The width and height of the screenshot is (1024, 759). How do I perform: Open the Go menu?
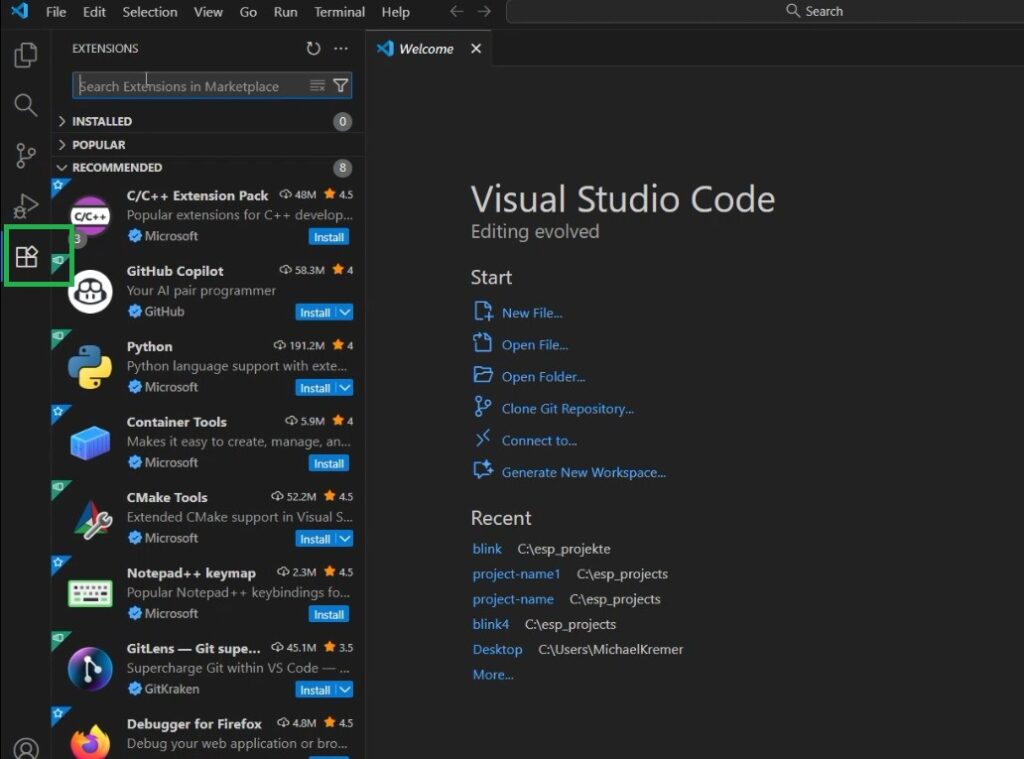coord(248,12)
